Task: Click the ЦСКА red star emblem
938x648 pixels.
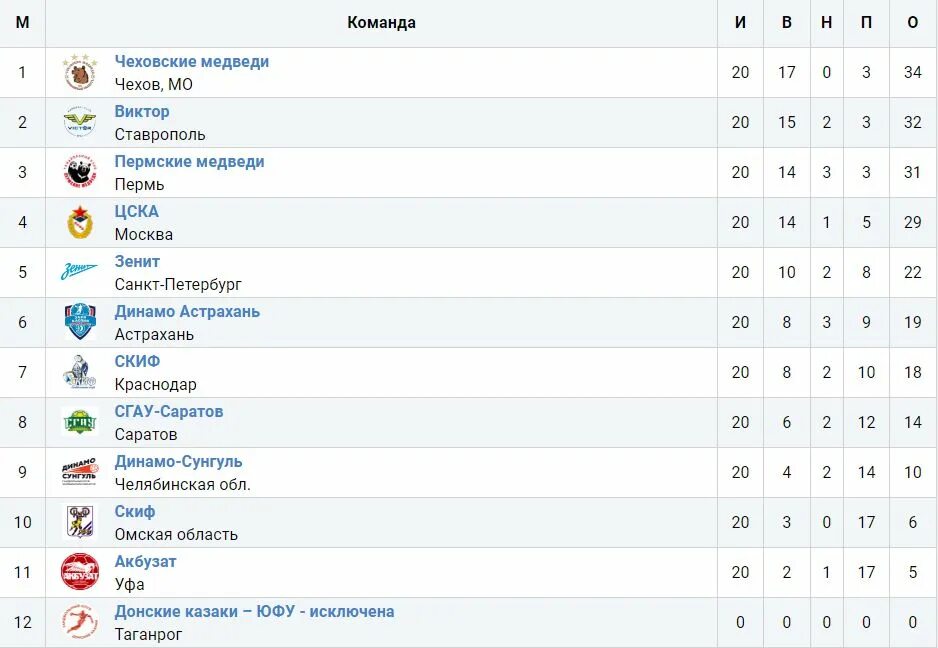Action: click(x=80, y=222)
